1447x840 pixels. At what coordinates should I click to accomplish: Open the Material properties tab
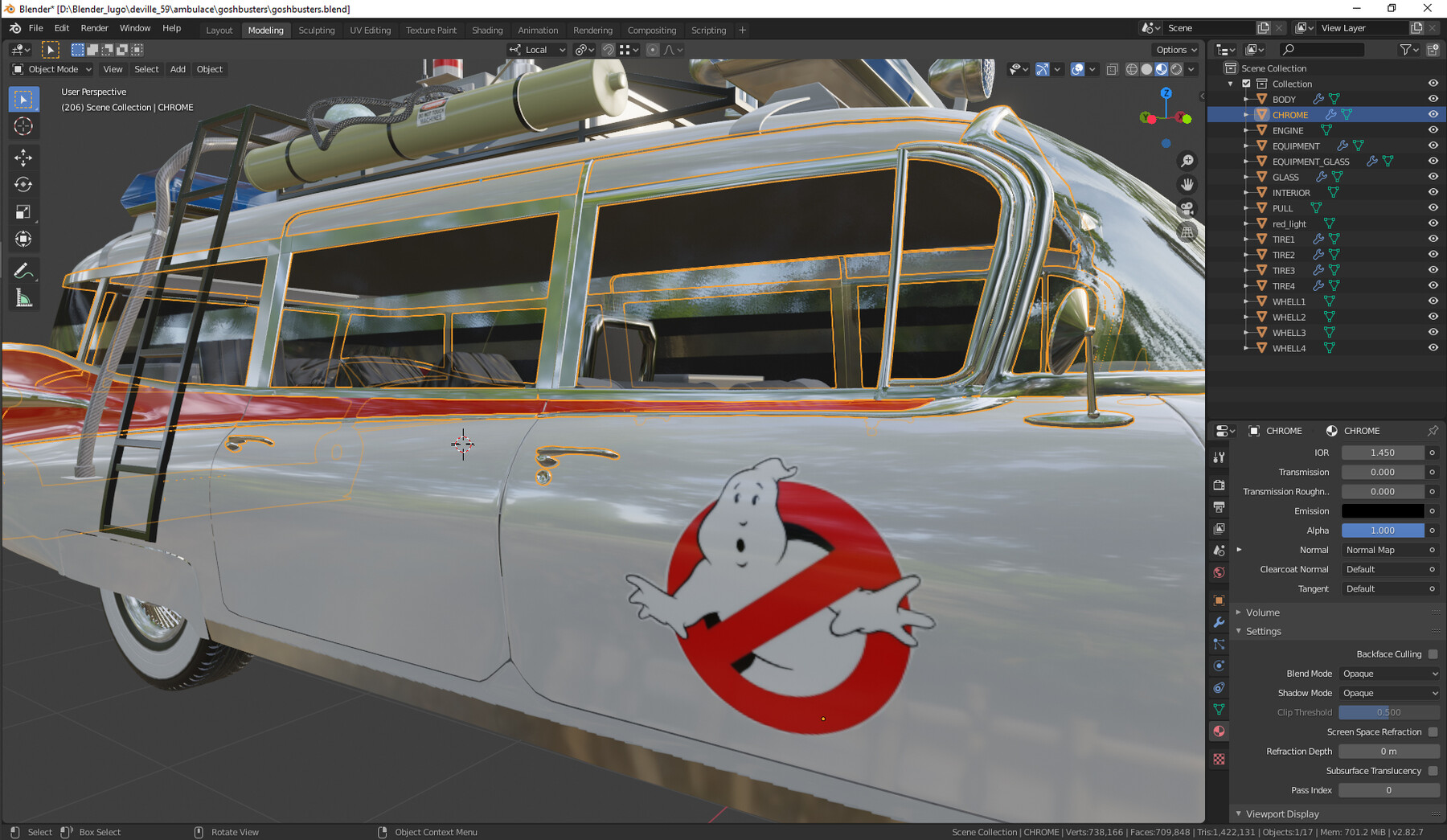pos(1219,731)
